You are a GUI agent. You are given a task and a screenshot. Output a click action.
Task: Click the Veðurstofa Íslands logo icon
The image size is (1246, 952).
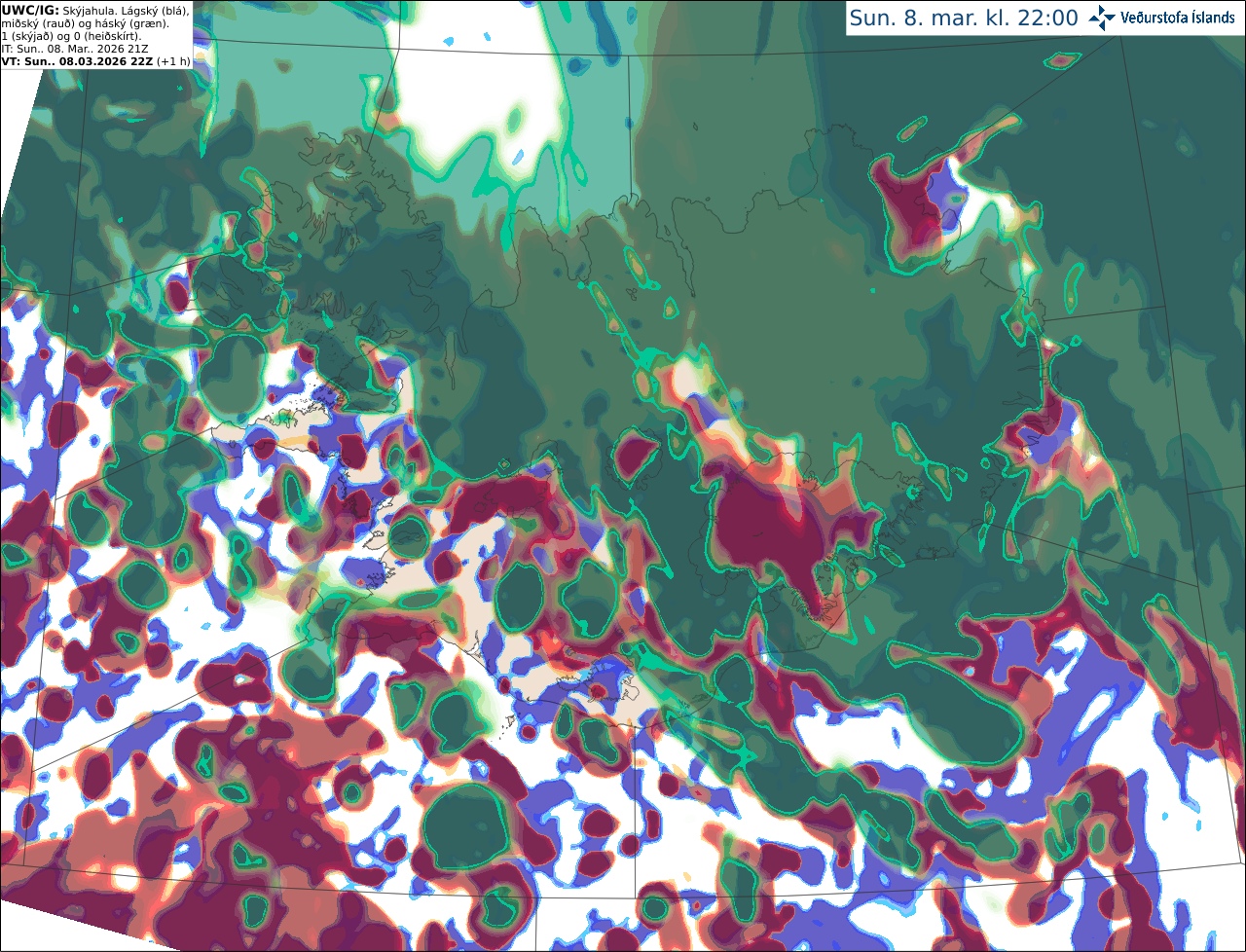tap(1103, 18)
